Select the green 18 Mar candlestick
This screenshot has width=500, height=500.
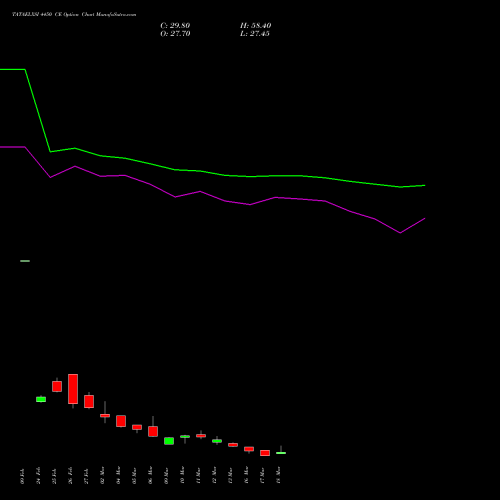pos(281,453)
